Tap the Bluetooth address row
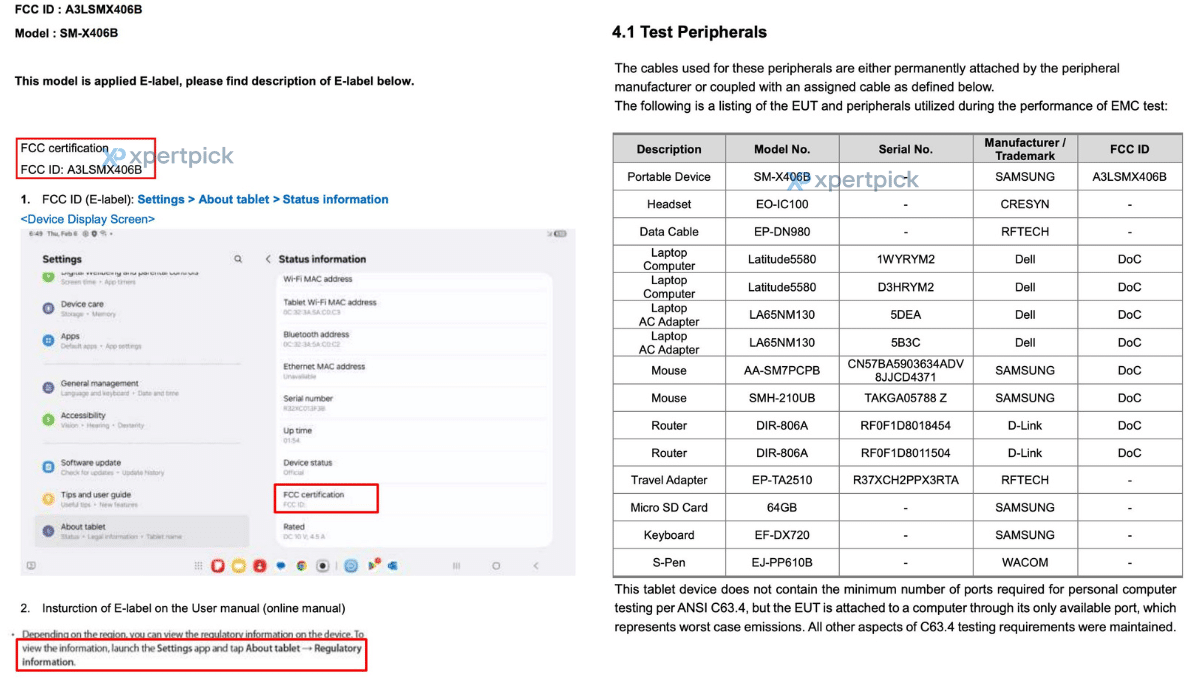 (x=415, y=339)
